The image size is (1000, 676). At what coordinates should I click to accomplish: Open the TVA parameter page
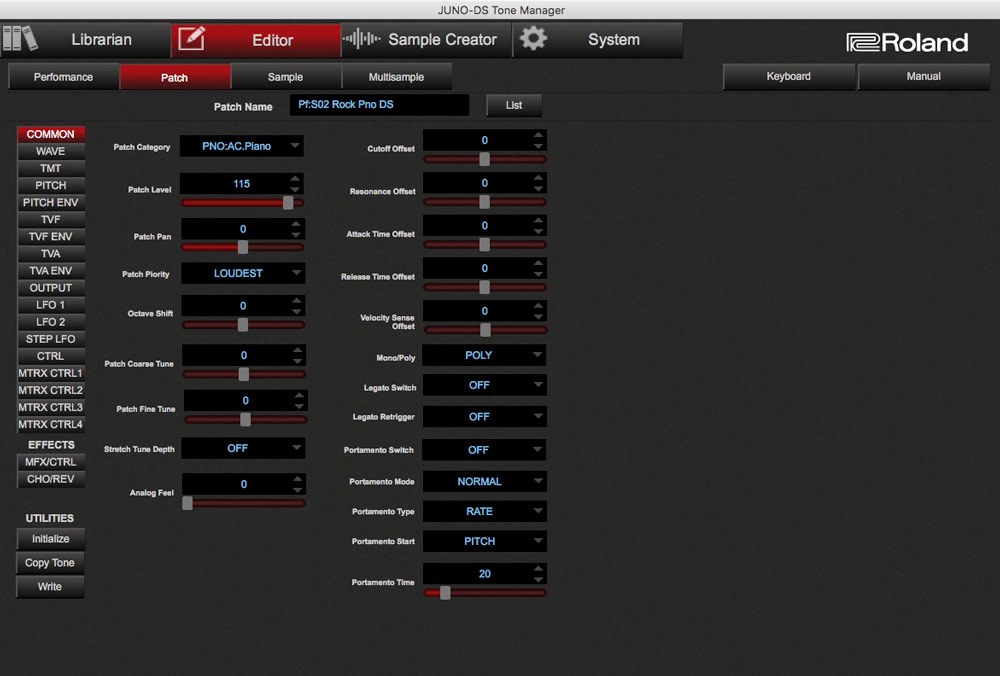pyautogui.click(x=50, y=253)
